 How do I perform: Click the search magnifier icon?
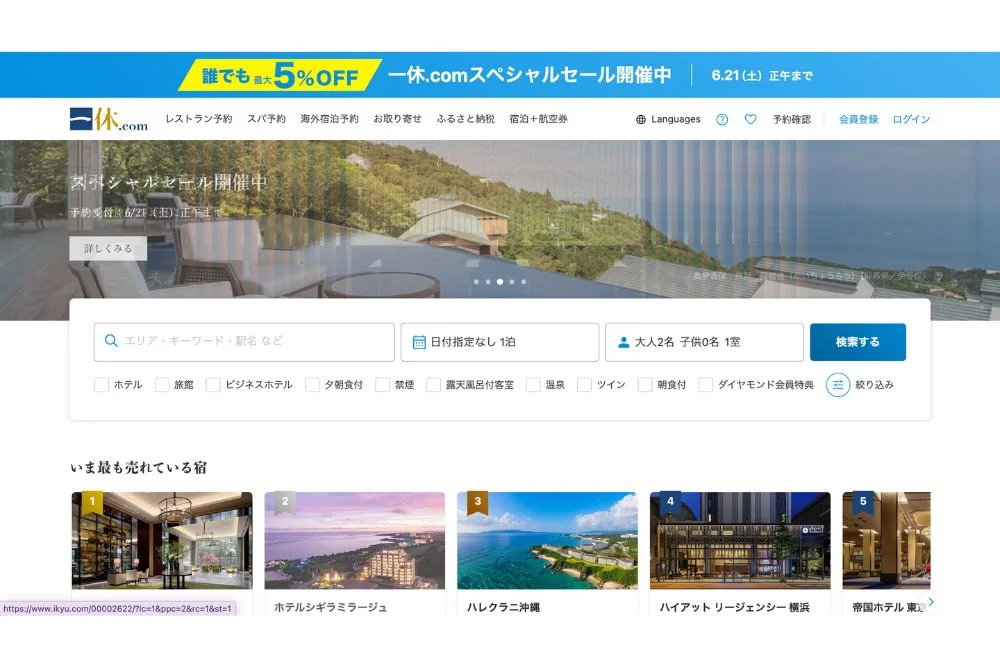coord(111,341)
